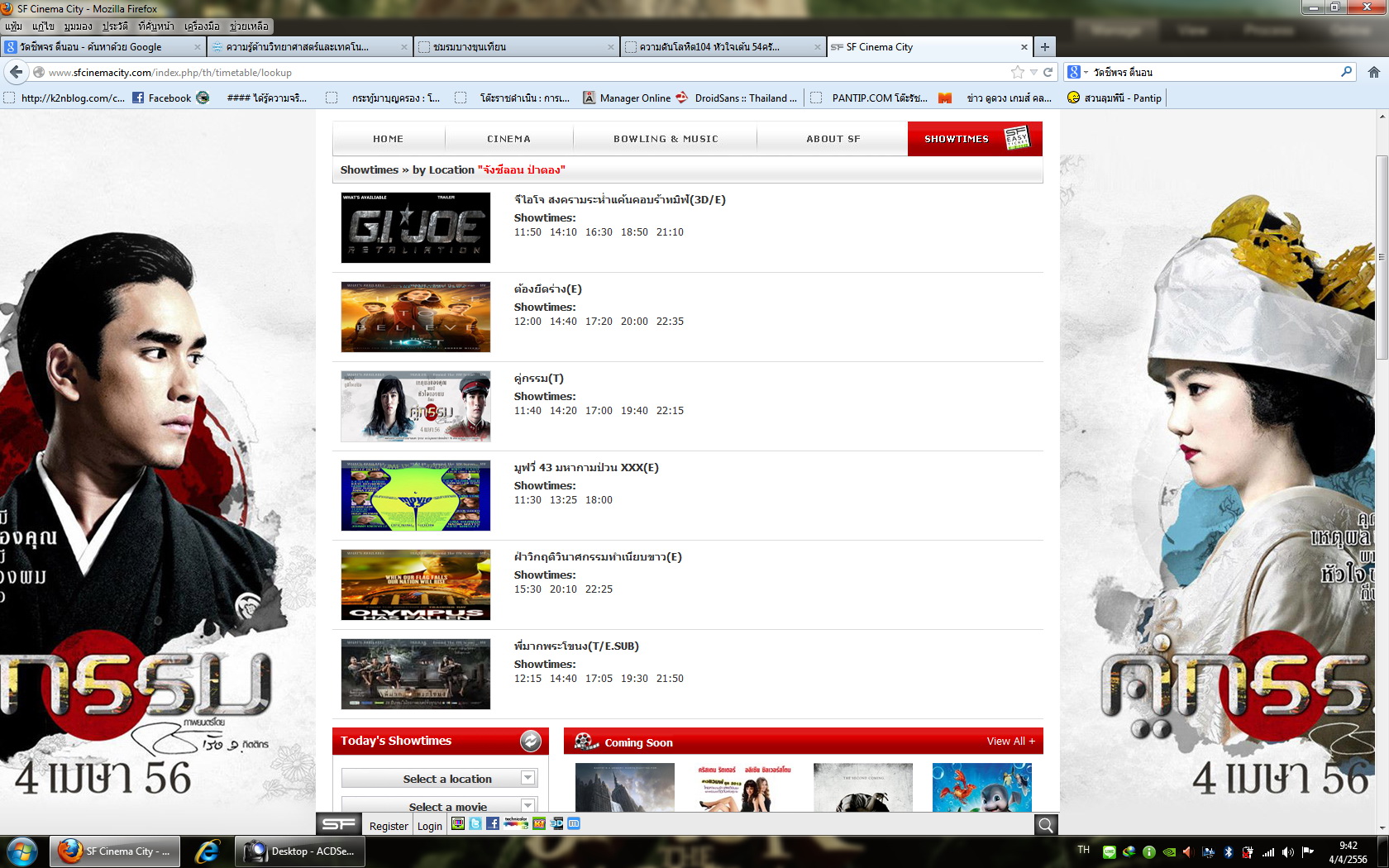Click the search magnifier in the Firefox search box
This screenshot has height=868, width=1389.
[1346, 72]
